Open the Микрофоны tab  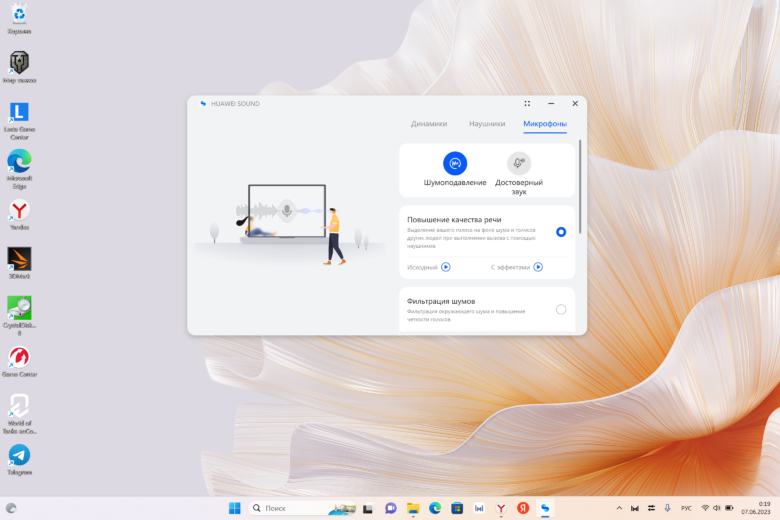[x=545, y=123]
